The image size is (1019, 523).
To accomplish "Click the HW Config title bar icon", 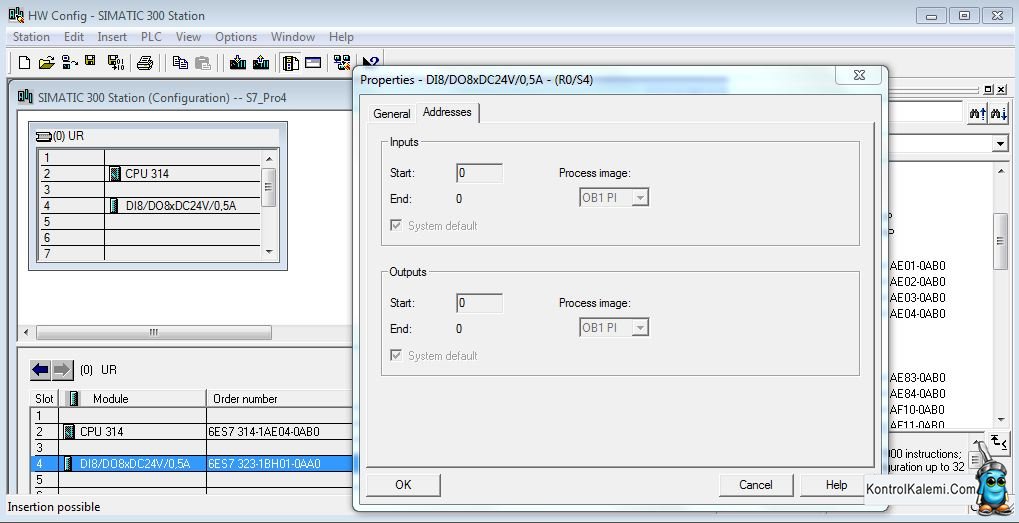I will pyautogui.click(x=16, y=15).
